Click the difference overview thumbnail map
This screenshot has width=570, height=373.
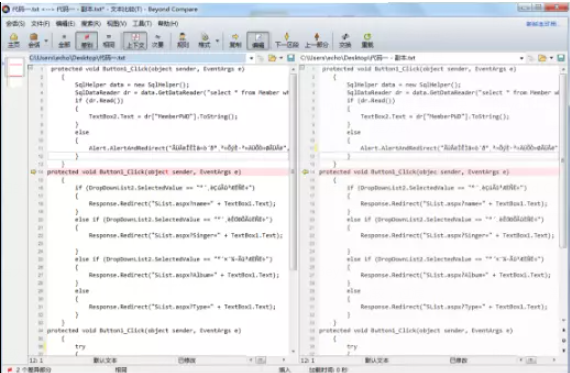[x=15, y=73]
